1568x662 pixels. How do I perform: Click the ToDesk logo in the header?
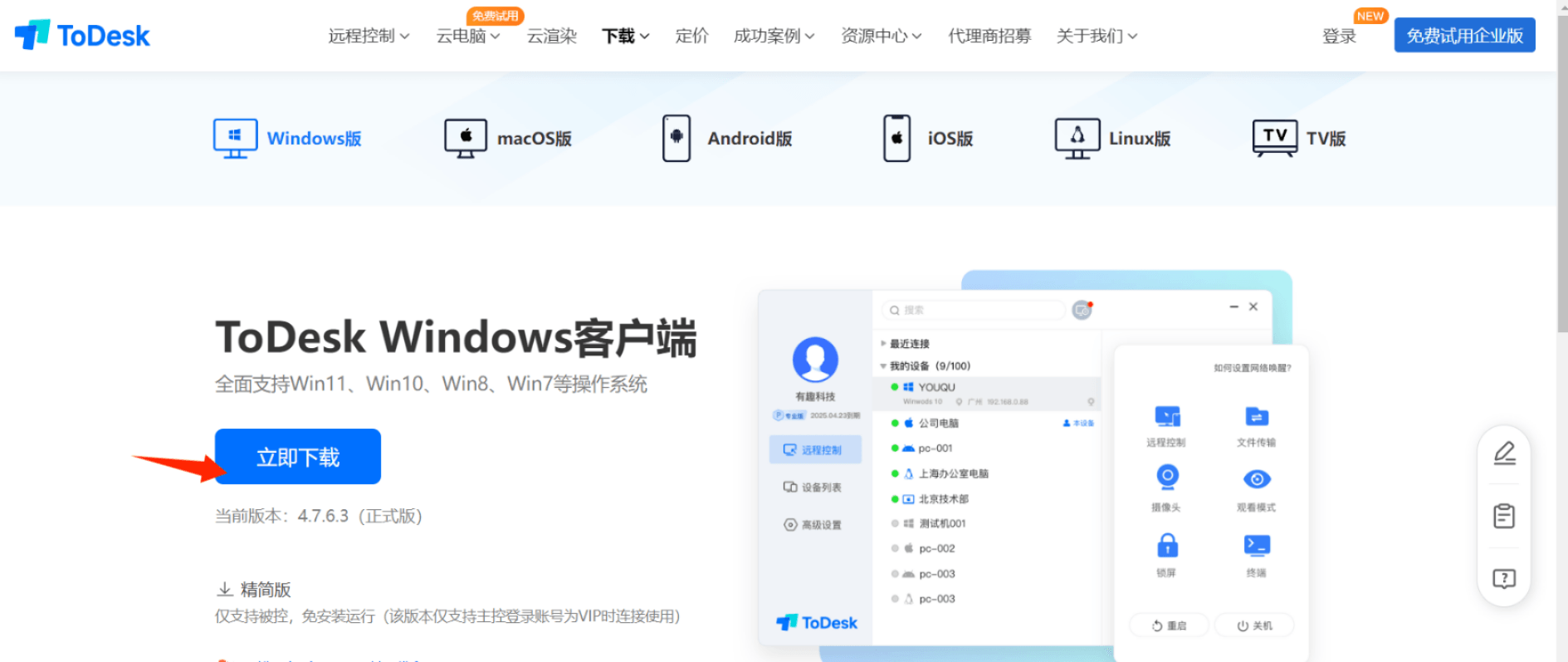point(82,35)
